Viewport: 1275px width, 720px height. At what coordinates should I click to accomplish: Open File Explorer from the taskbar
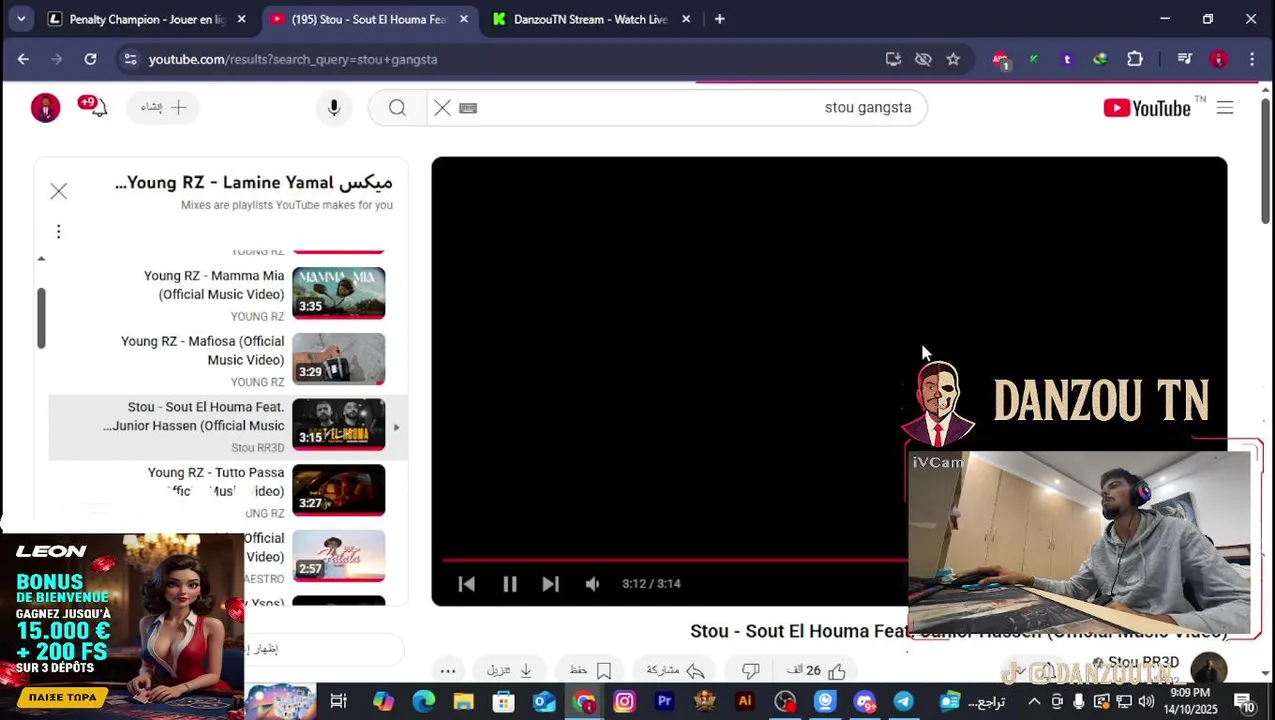tap(463, 701)
